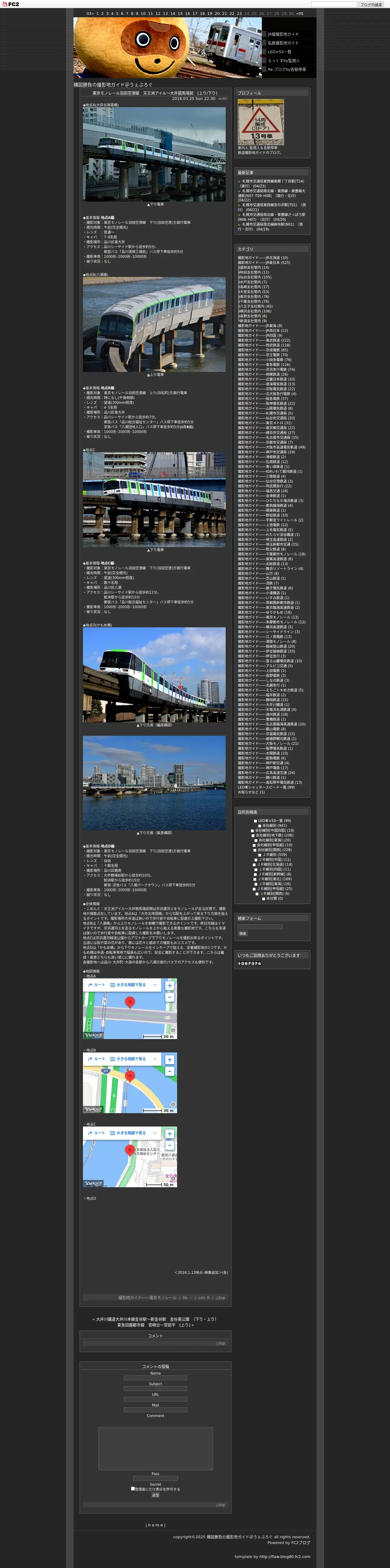Viewport: 390px width, 1568px height.
Task: Open the 地点B monorail photo
Action: (x=154, y=324)
